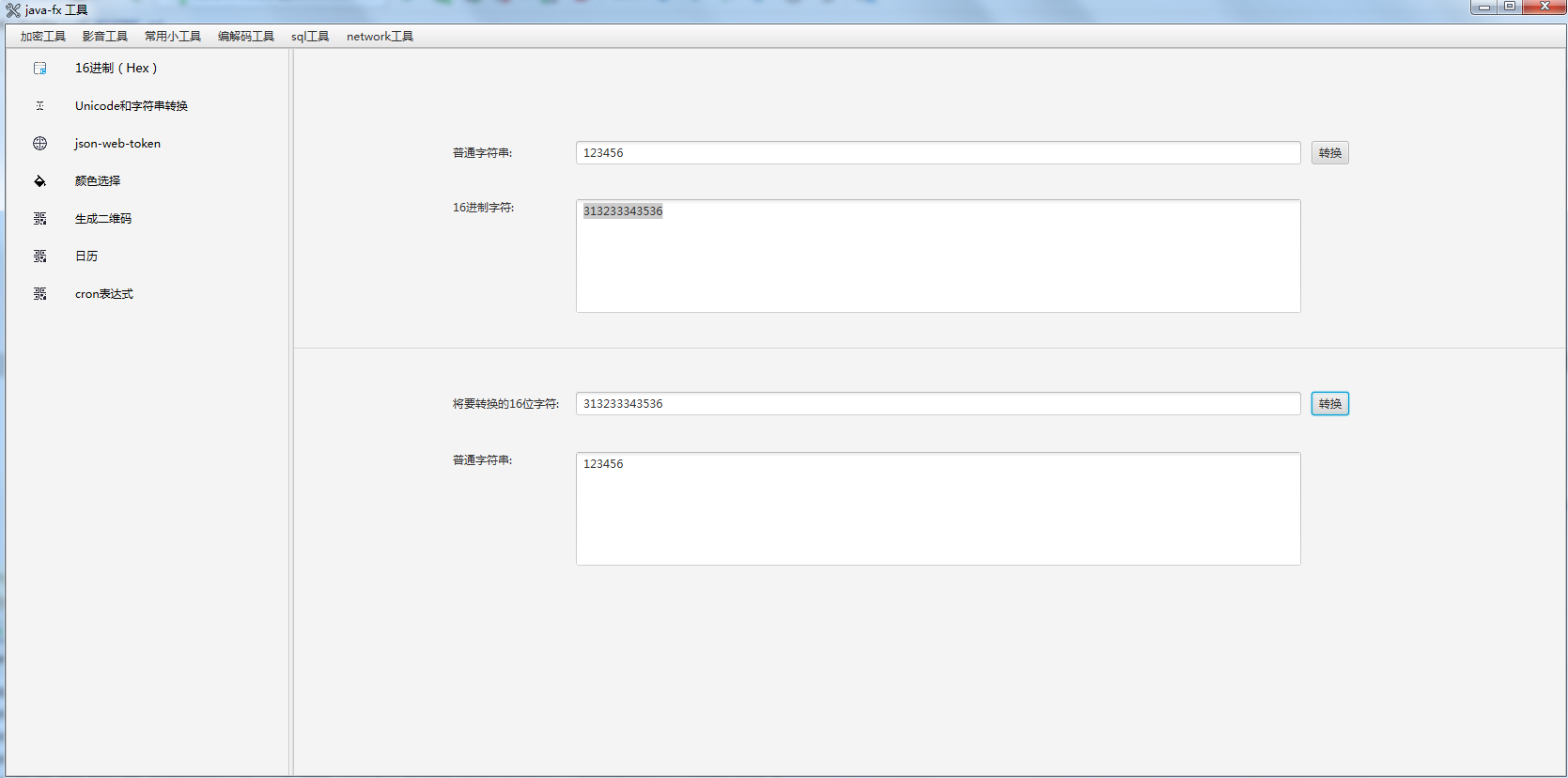
Task: Open the 常用小工具 menu
Action: pyautogui.click(x=173, y=37)
